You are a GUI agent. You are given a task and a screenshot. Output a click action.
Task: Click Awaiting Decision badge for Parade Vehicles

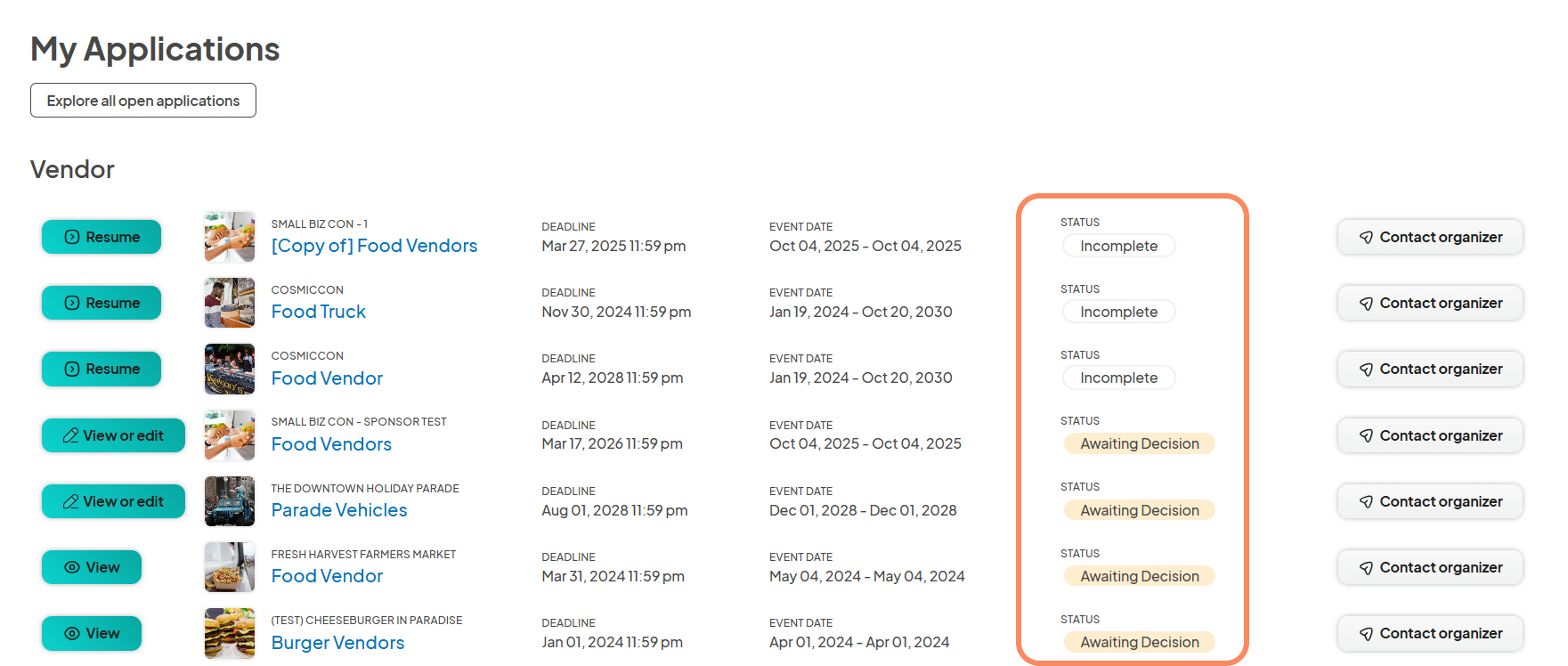(1139, 510)
